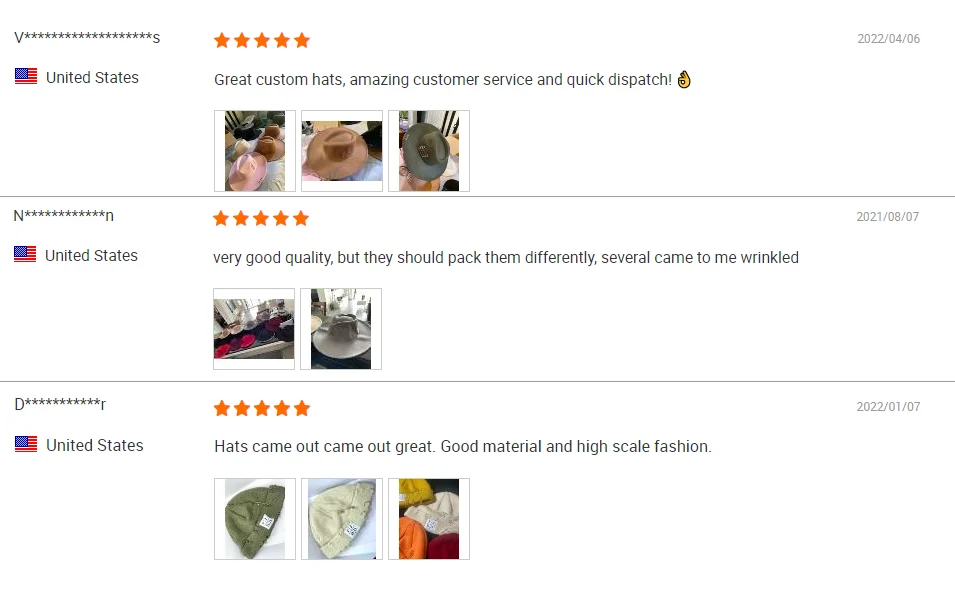Open the cream beanie photo
The image size is (955, 609).
coord(342,519)
